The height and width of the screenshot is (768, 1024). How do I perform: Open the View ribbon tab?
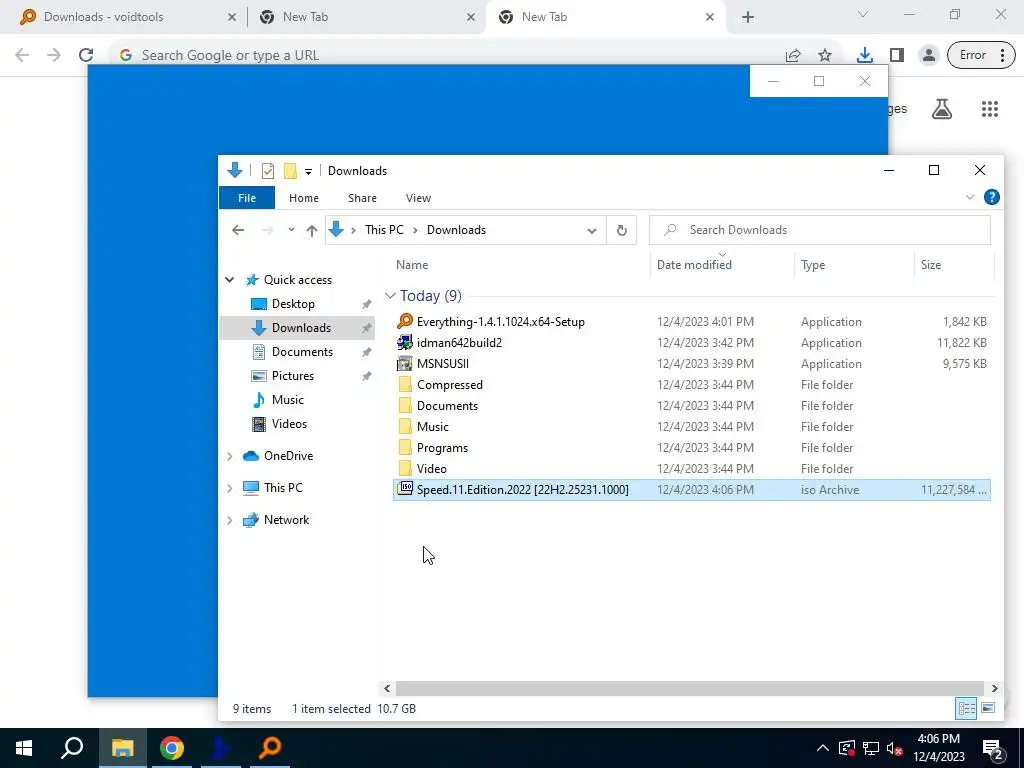(x=418, y=198)
